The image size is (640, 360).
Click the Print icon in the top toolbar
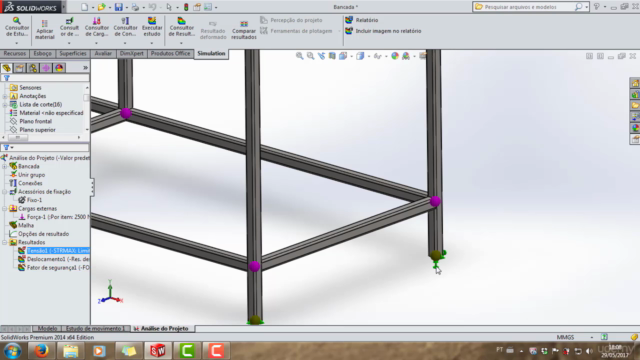(135, 7)
